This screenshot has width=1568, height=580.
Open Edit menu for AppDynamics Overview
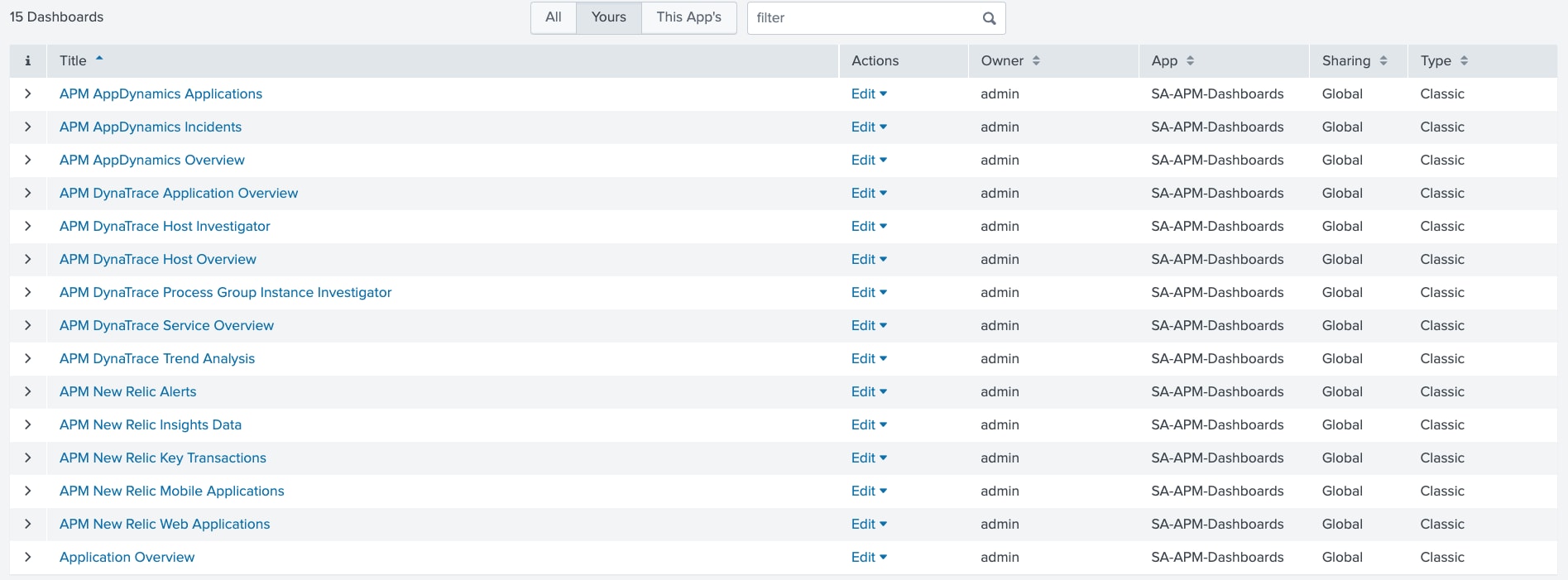(869, 160)
